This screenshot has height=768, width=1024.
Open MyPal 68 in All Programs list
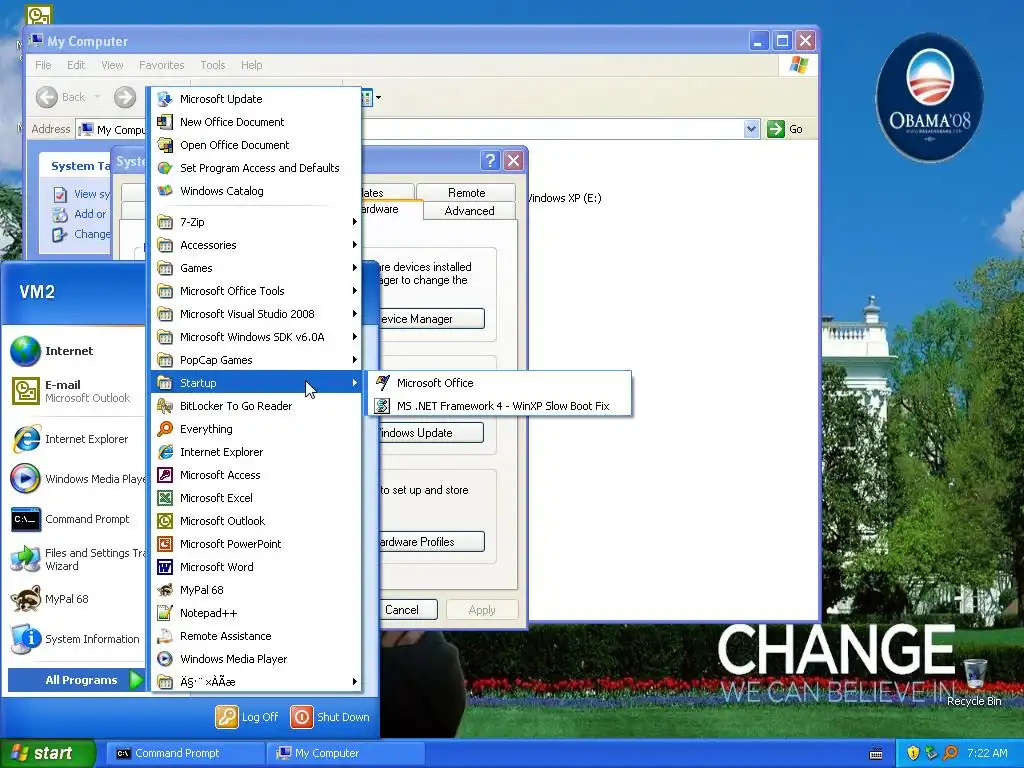click(256, 590)
